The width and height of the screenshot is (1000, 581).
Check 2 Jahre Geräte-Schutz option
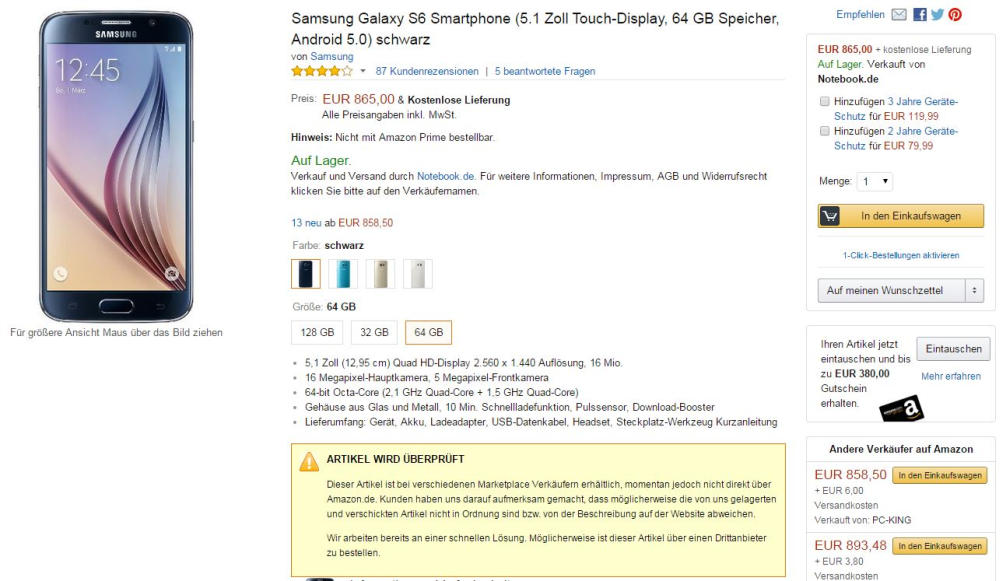(x=824, y=131)
